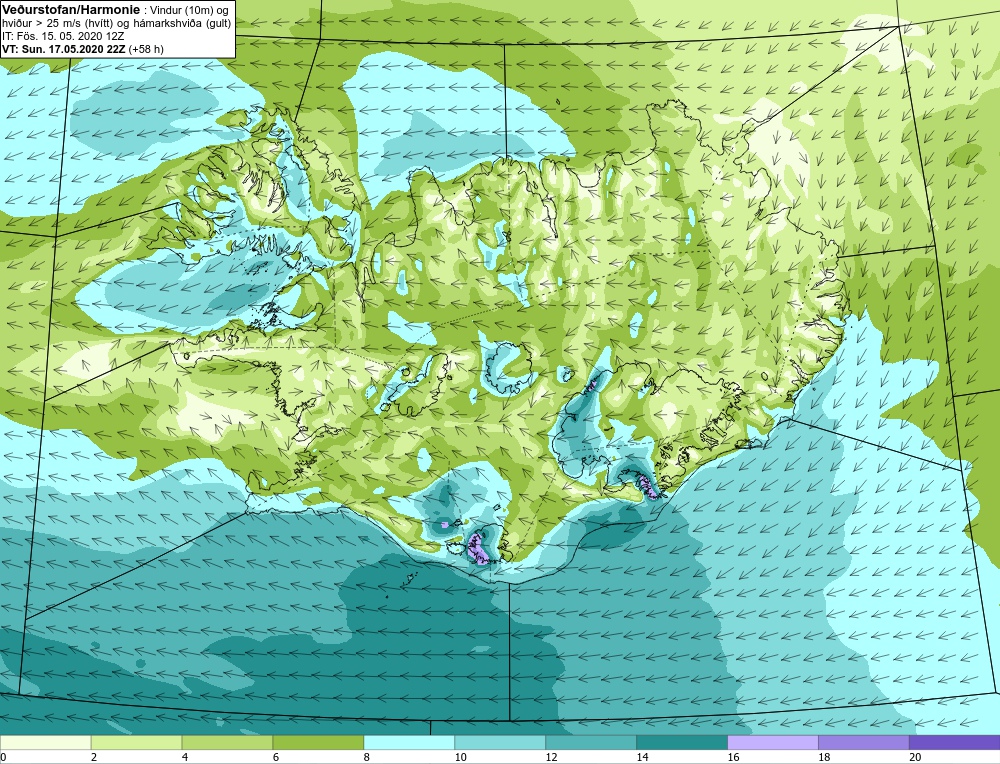This screenshot has width=1000, height=764.
Task: Click the '(+58 h)' forecast offset text
Action: (x=146, y=49)
